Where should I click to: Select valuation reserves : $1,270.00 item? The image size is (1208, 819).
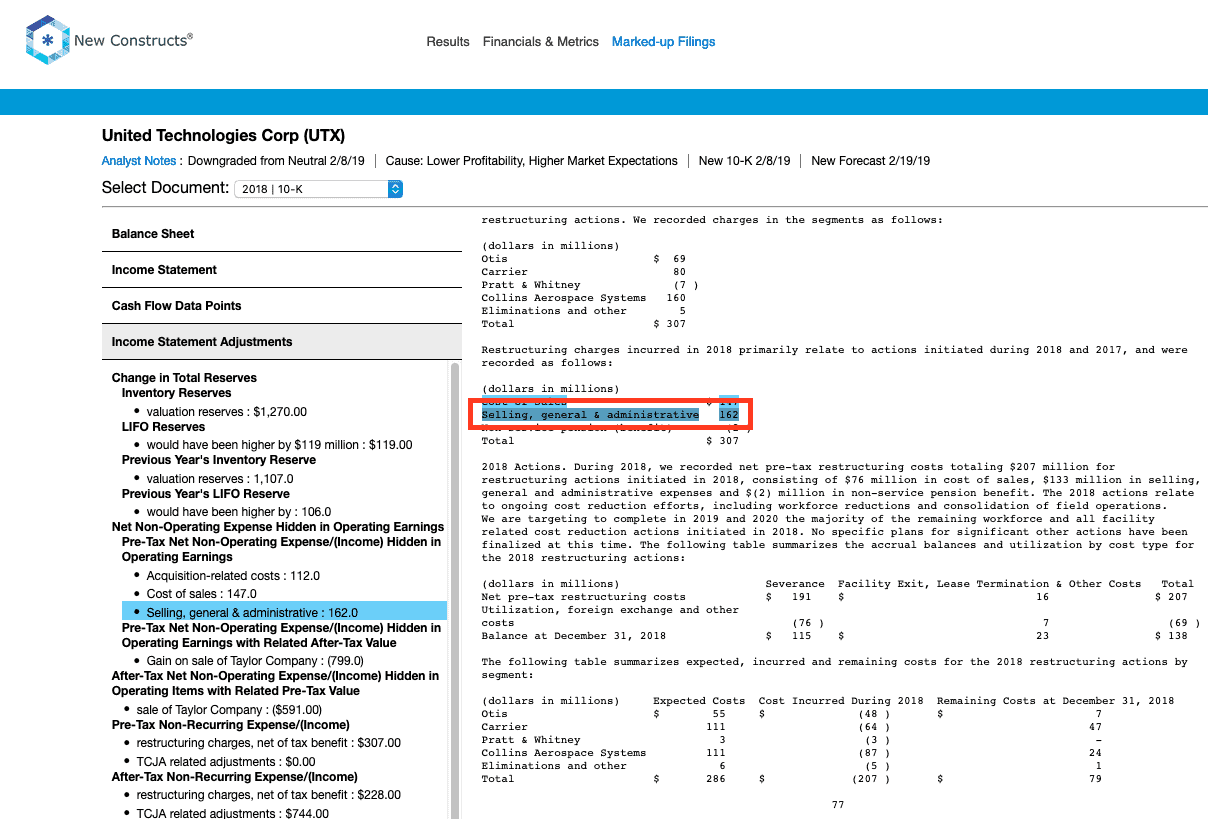point(226,412)
